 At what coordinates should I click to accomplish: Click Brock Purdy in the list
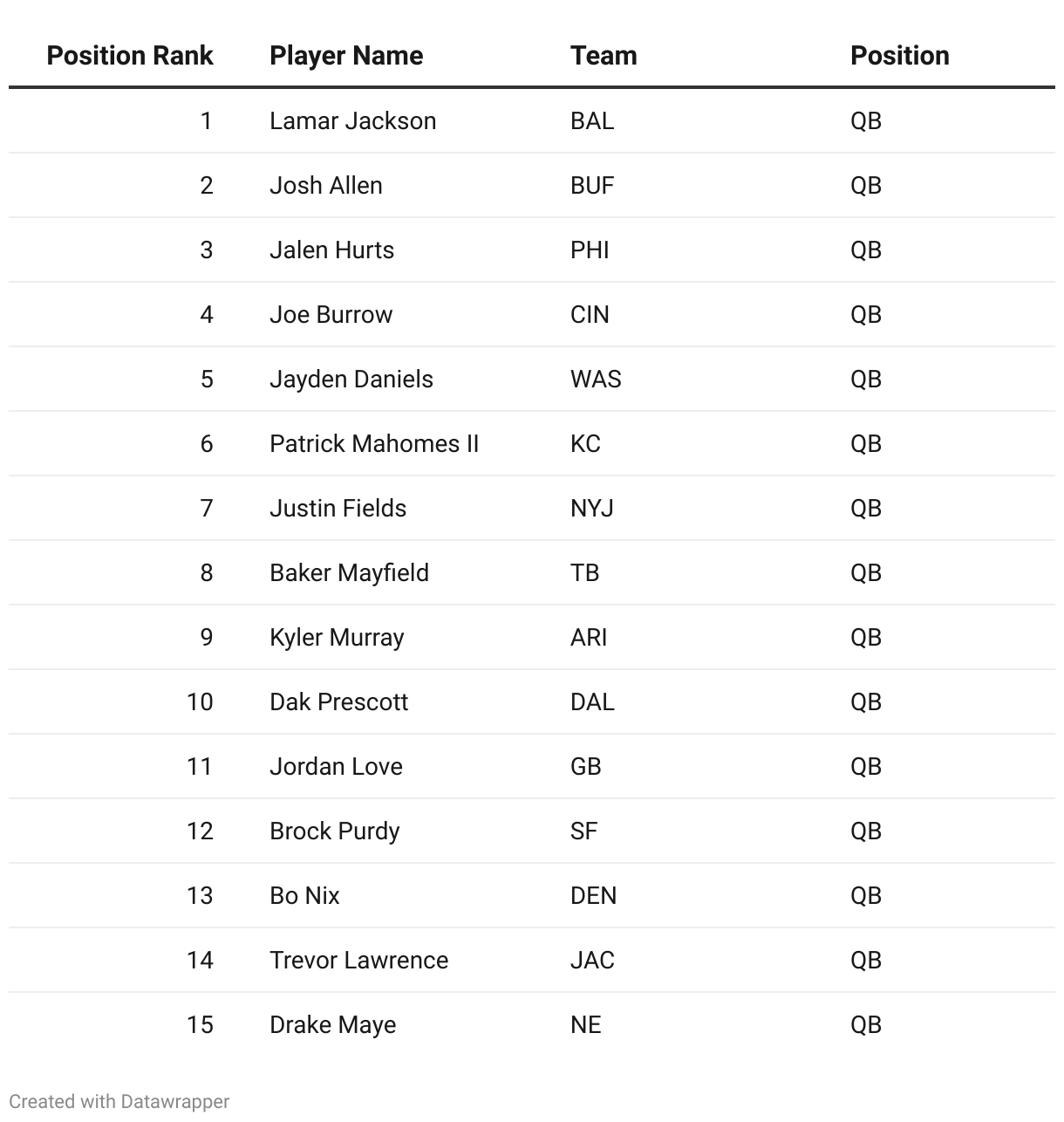334,831
